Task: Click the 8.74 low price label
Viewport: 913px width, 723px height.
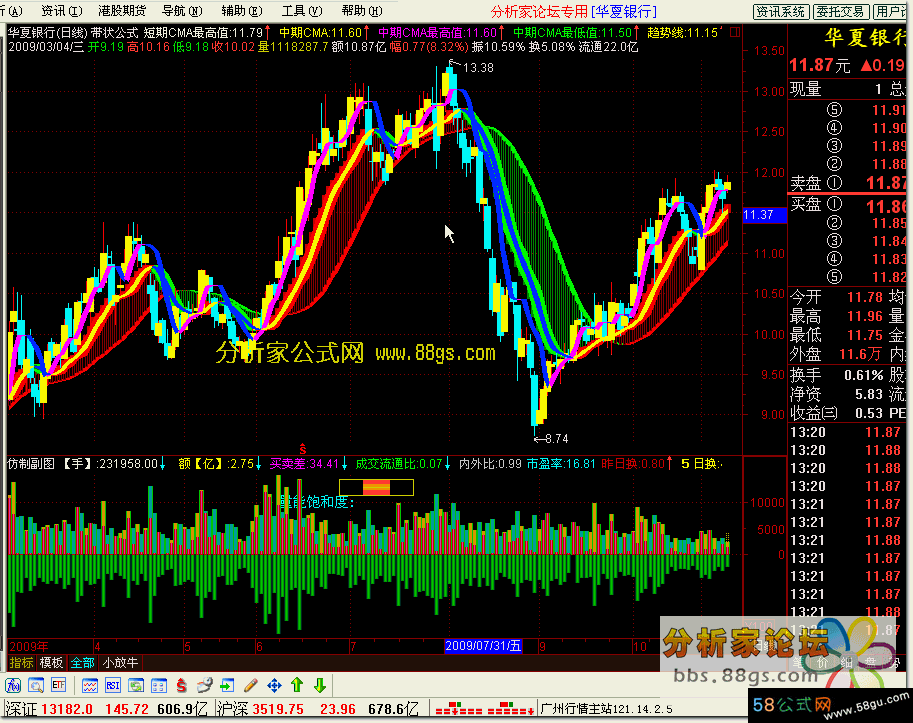Action: 556,438
